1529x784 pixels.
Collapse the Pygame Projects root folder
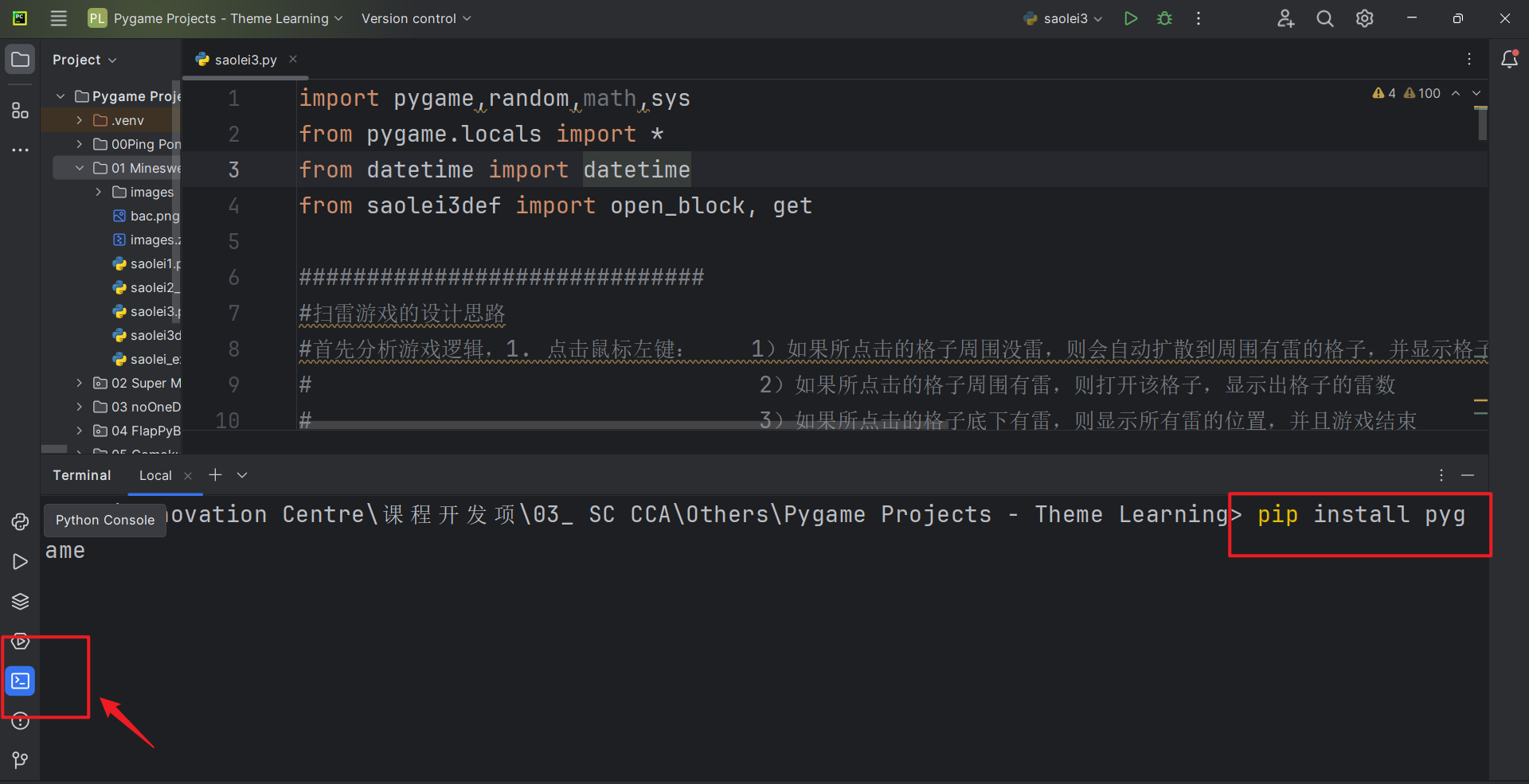(x=61, y=96)
